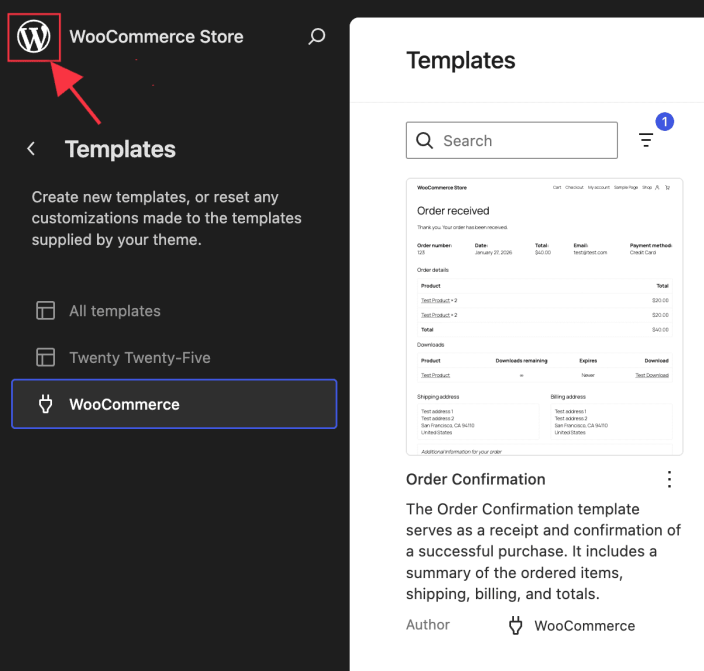This screenshot has width=704, height=671.
Task: Open the Order Confirmation template preview
Action: tap(545, 317)
